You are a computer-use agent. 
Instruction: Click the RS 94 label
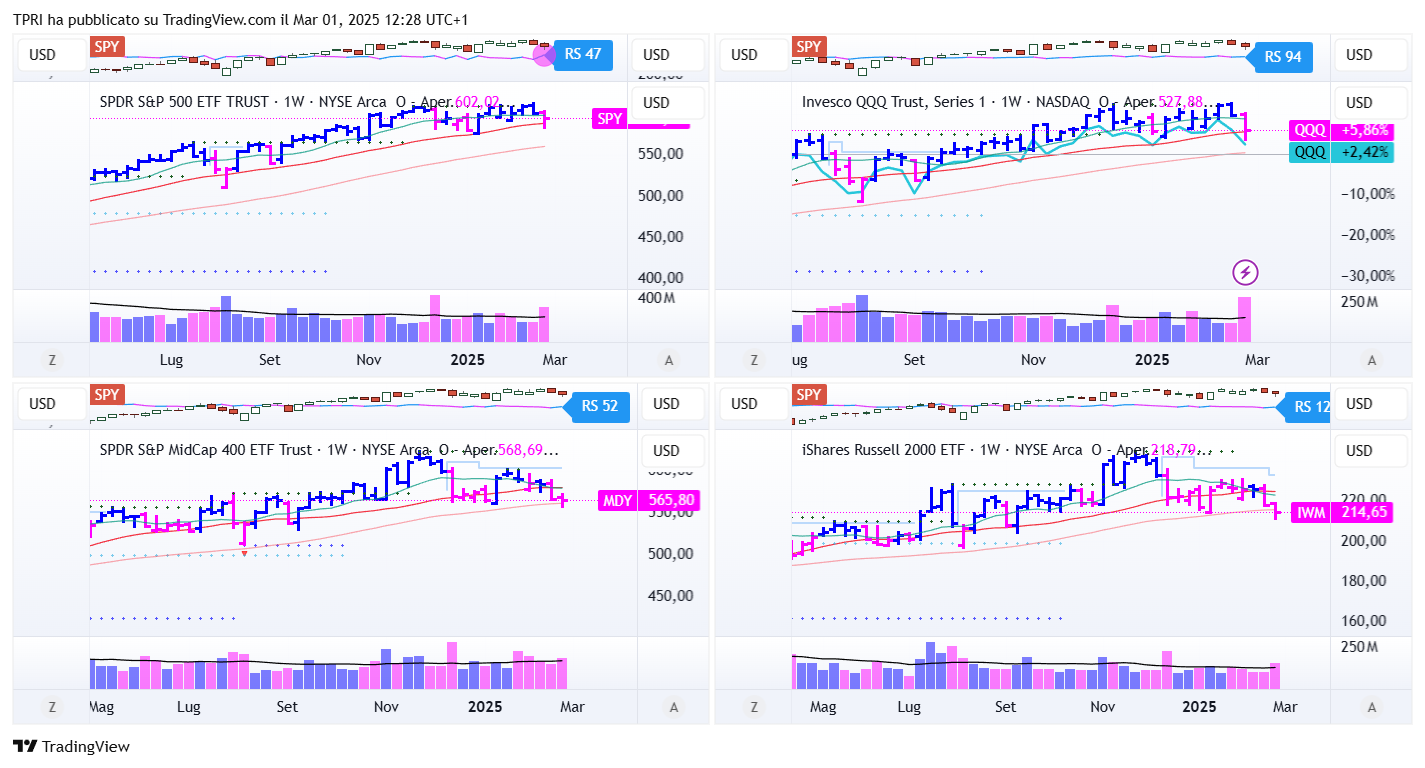point(1283,56)
